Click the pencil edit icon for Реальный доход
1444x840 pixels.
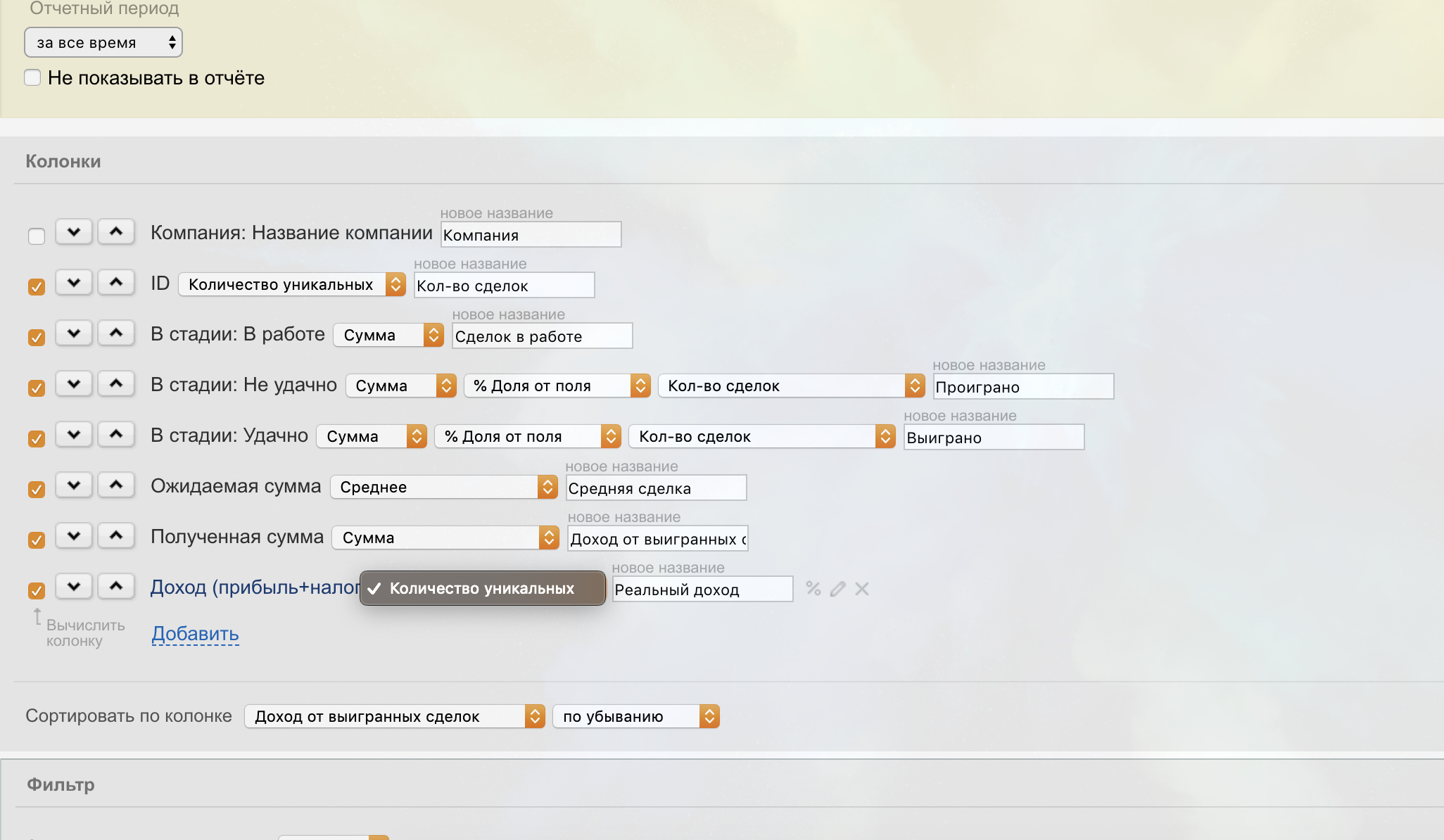tap(837, 589)
